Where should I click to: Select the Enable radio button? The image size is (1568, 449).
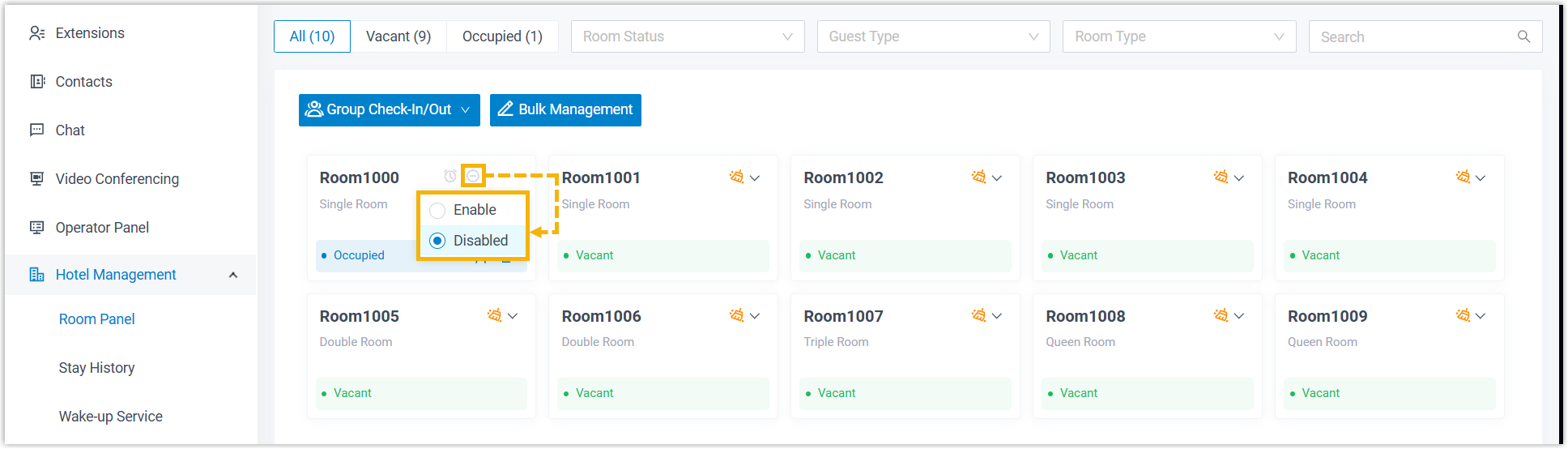click(x=437, y=210)
